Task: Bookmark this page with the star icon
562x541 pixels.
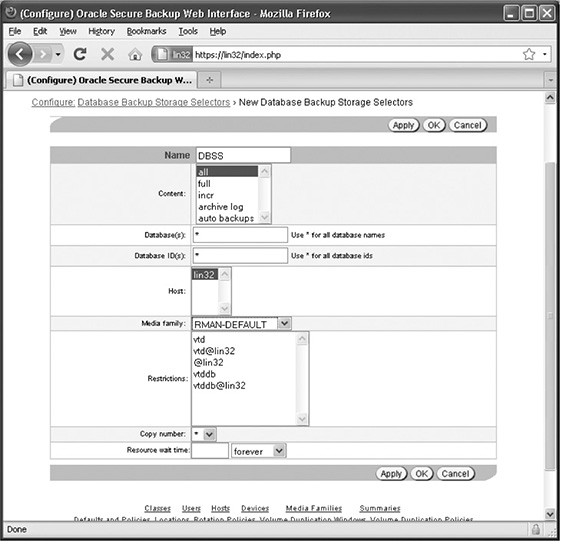Action: (x=529, y=54)
